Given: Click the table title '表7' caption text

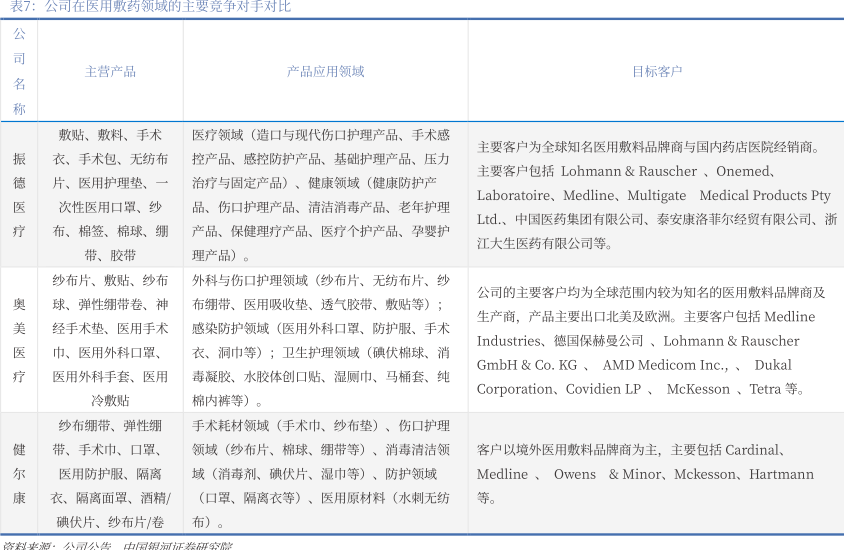Looking at the screenshot, I should click(150, 7).
